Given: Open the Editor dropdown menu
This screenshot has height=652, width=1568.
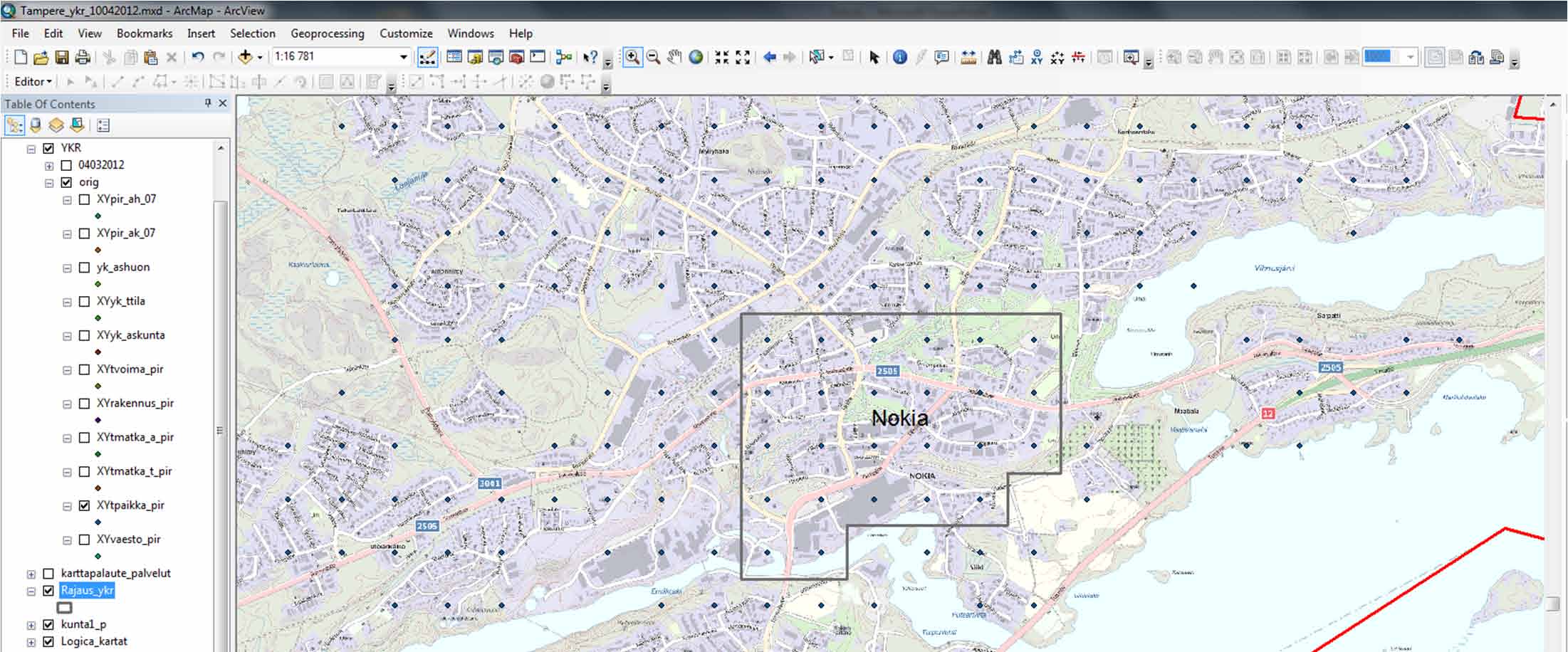Looking at the screenshot, I should tap(33, 82).
